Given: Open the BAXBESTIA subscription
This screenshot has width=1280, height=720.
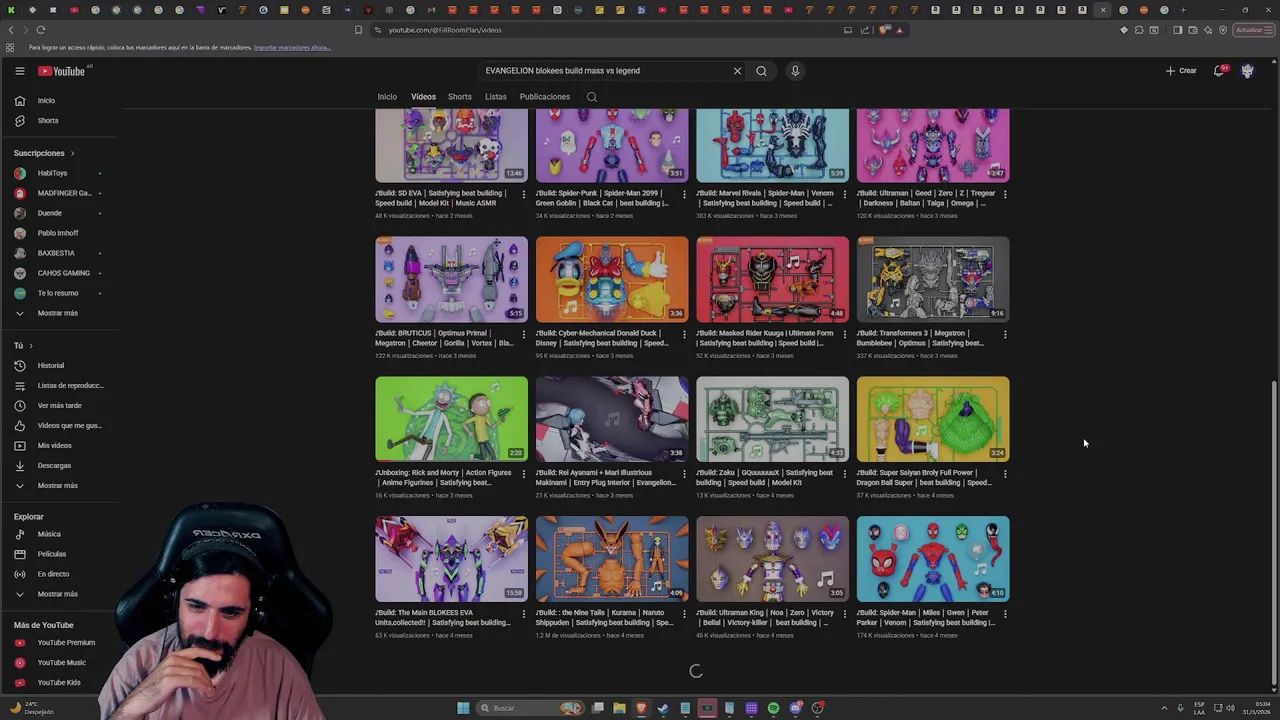Looking at the screenshot, I should coord(60,253).
